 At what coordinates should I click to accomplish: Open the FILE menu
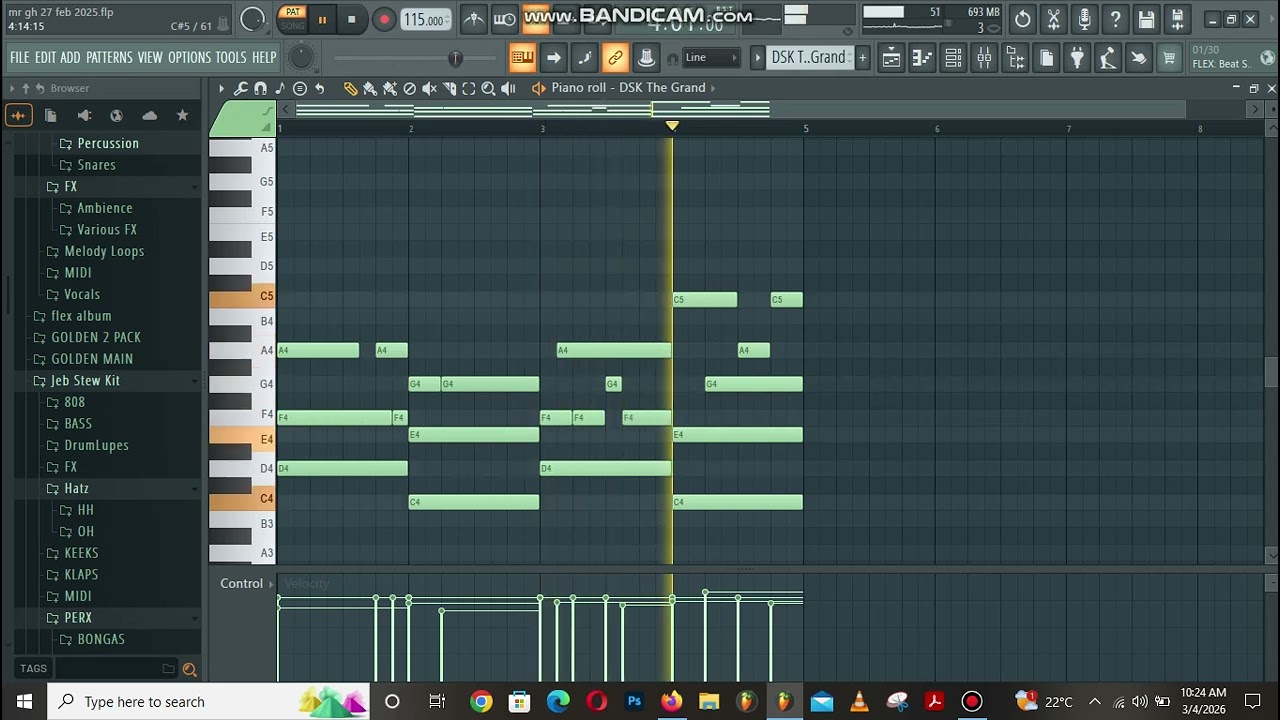20,58
